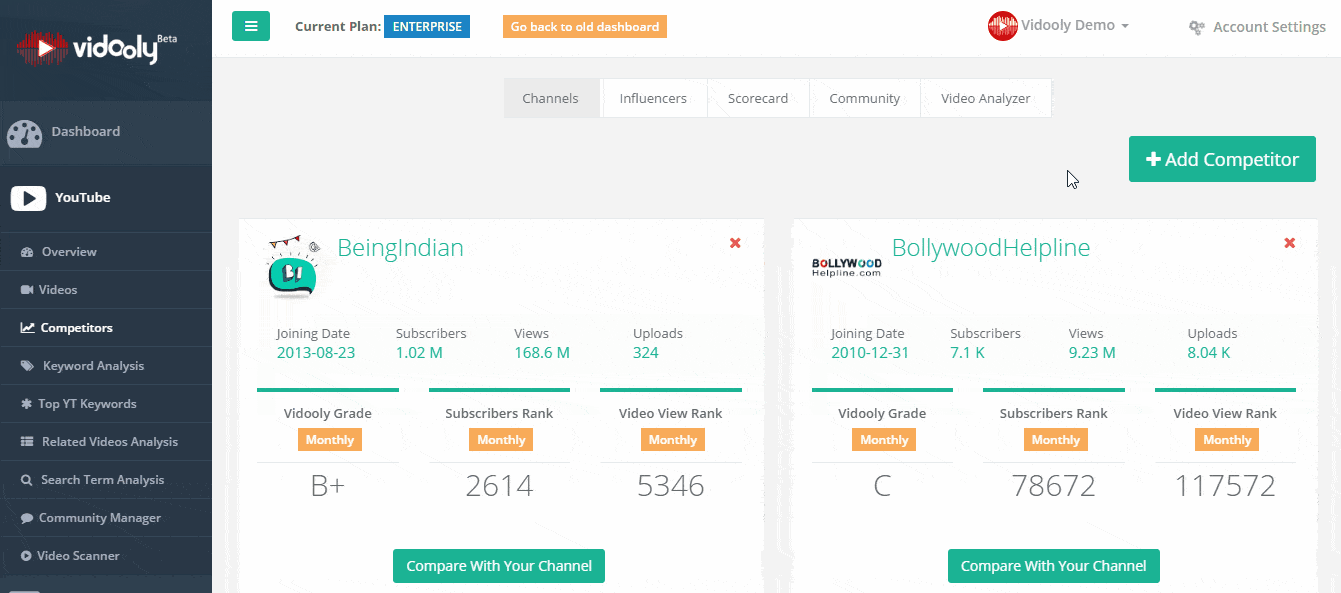Click the Community Manager chat icon

(27, 518)
